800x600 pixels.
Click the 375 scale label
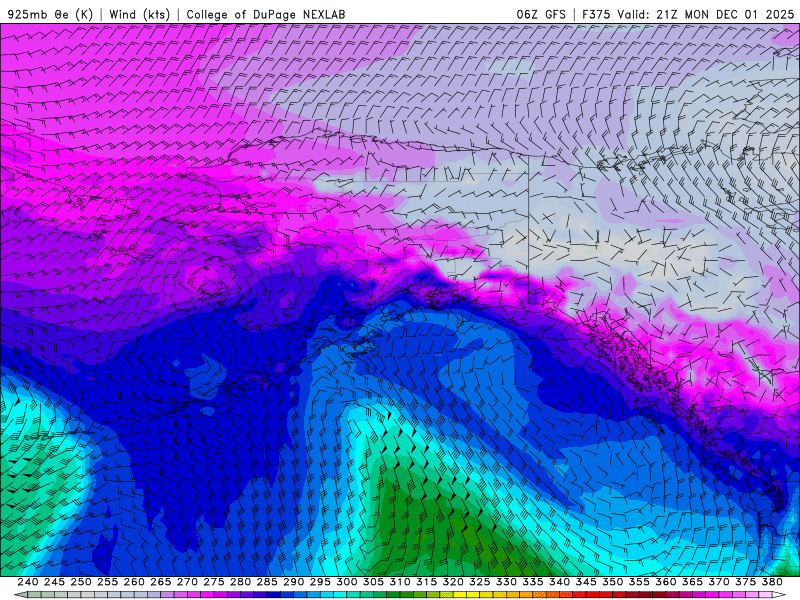pos(745,582)
